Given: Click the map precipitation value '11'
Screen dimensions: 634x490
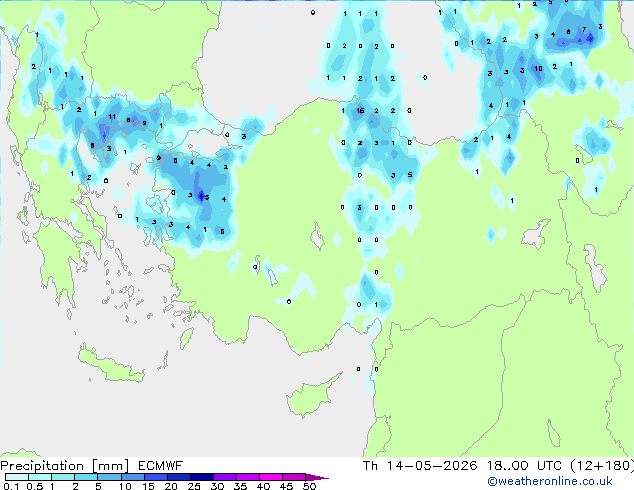Looking at the screenshot, I should tap(112, 116).
